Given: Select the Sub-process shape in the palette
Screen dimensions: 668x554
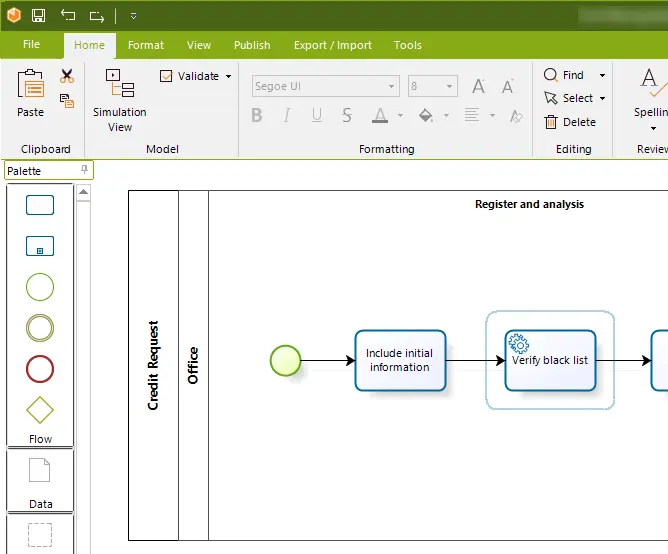Looking at the screenshot, I should (40, 246).
